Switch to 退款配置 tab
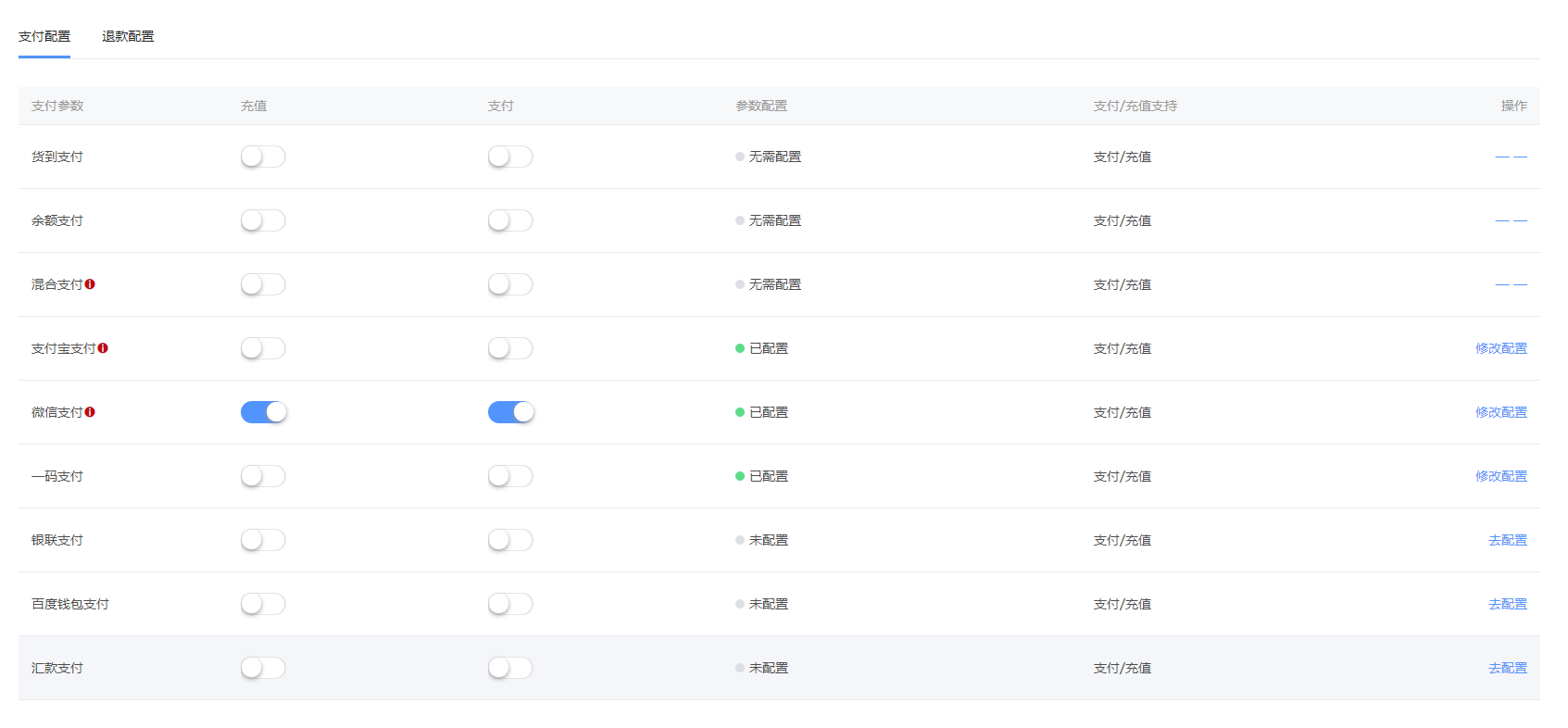This screenshot has height=728, width=1568. coord(128,36)
